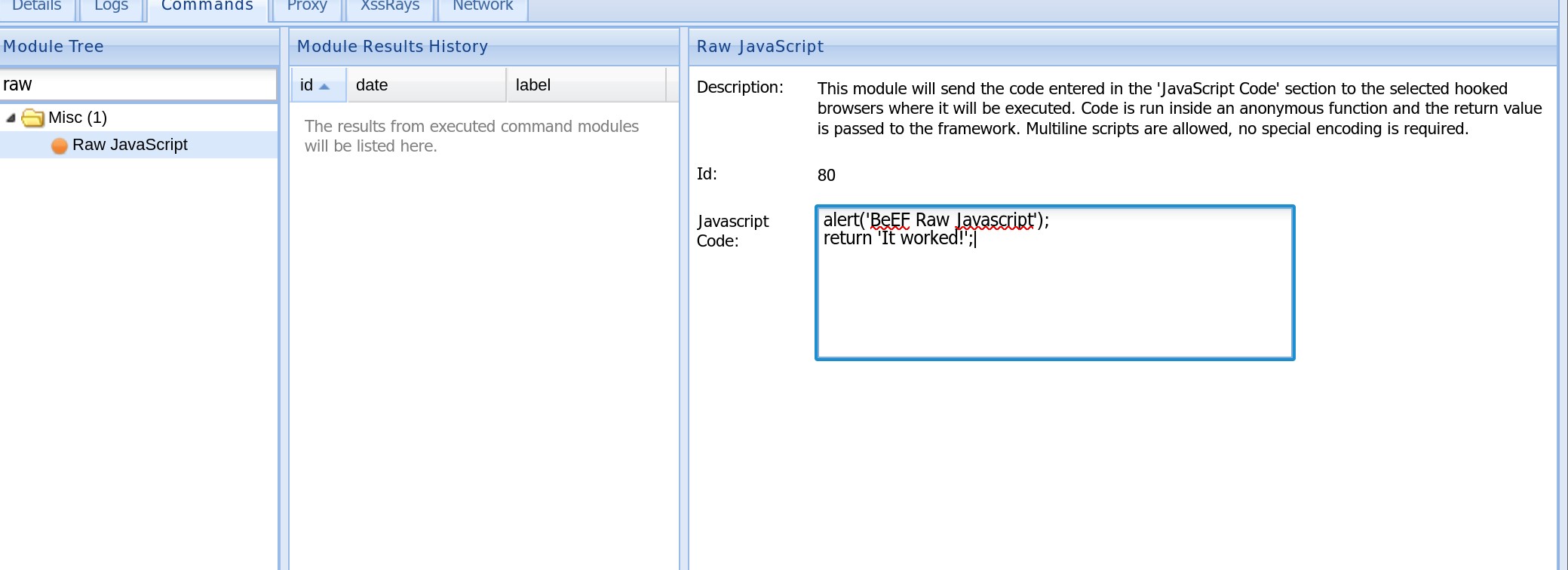Select the Commands tab
This screenshot has width=1568, height=570.
click(x=207, y=6)
